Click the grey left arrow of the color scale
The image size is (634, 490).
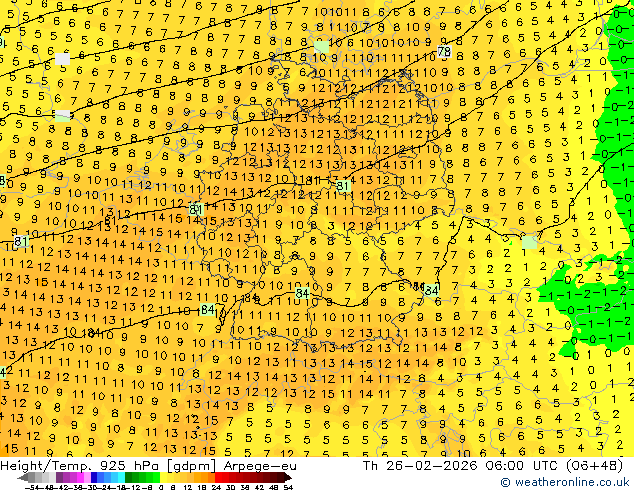(22, 477)
